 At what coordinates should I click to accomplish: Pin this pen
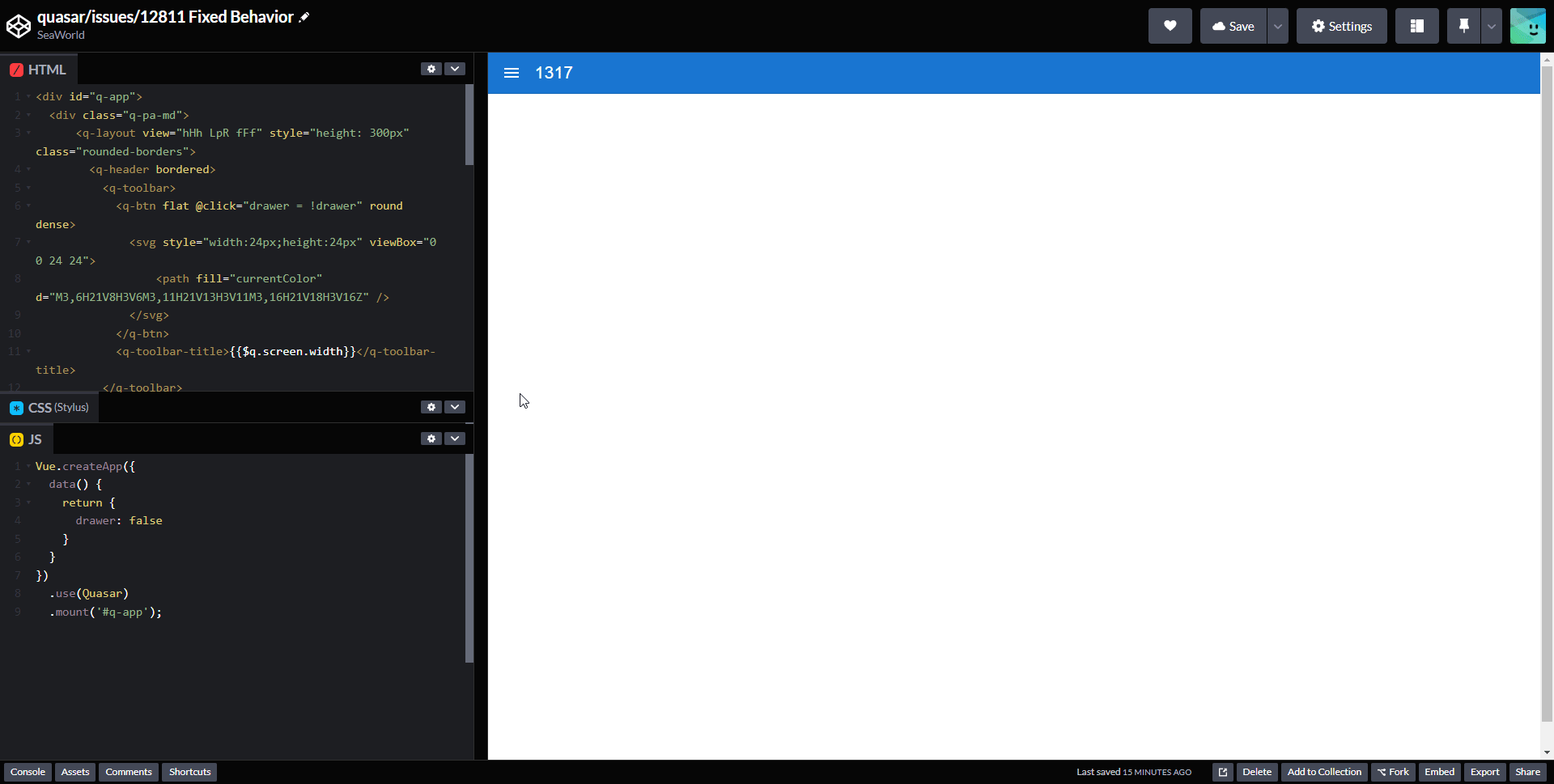coord(1463,25)
